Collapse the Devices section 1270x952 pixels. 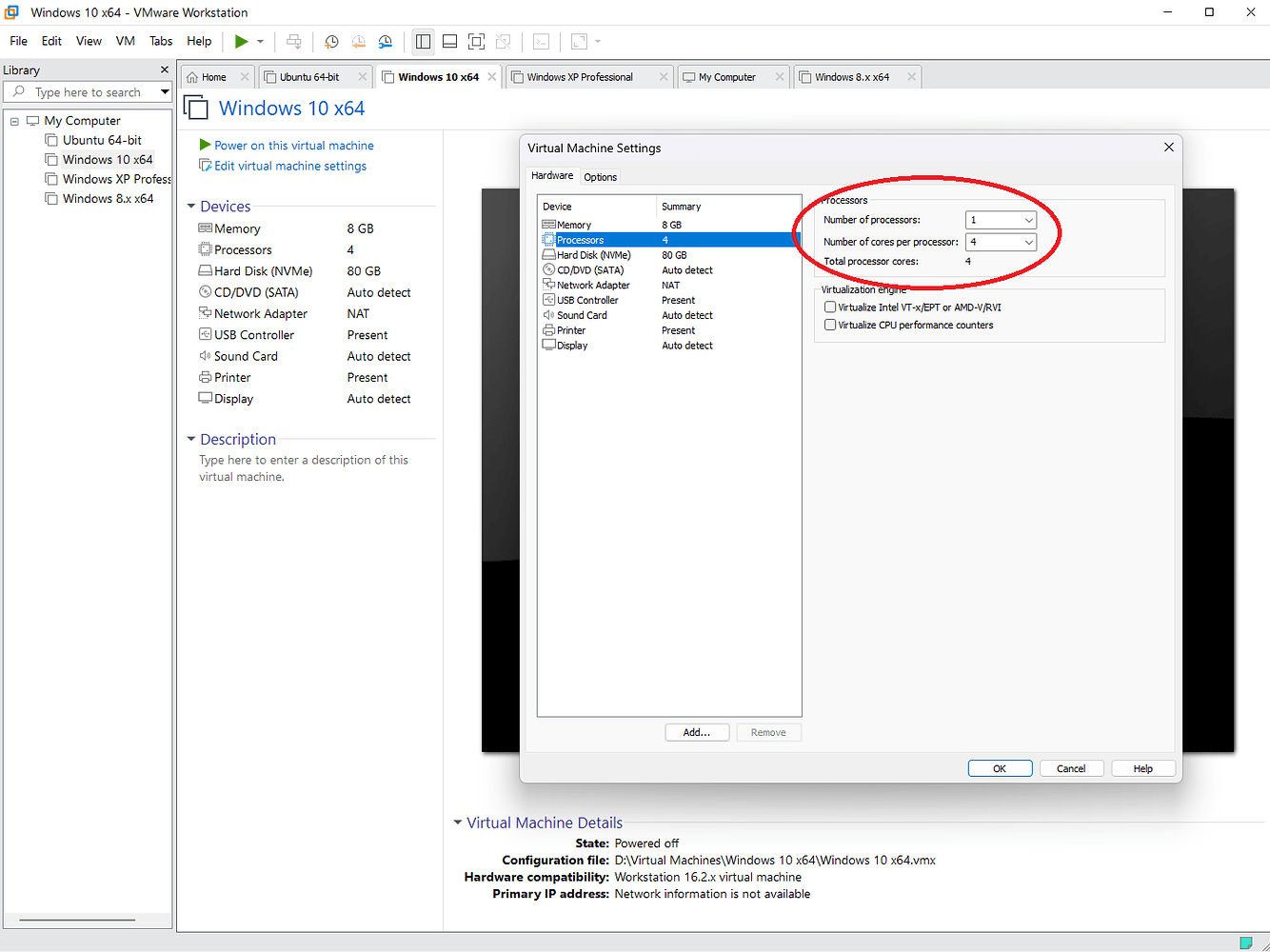191,206
